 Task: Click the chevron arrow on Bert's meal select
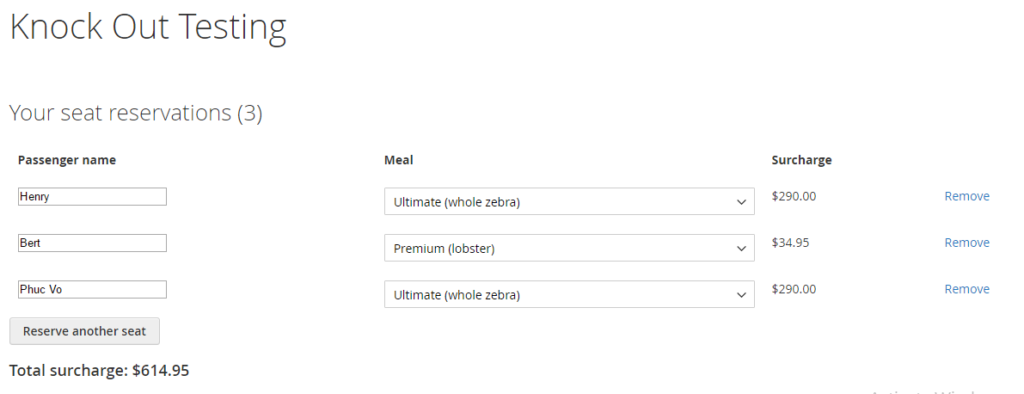[741, 248]
